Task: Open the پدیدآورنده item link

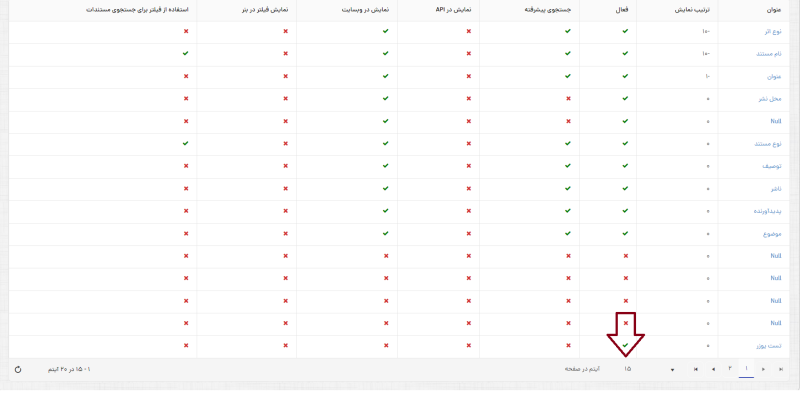Action: point(766,211)
